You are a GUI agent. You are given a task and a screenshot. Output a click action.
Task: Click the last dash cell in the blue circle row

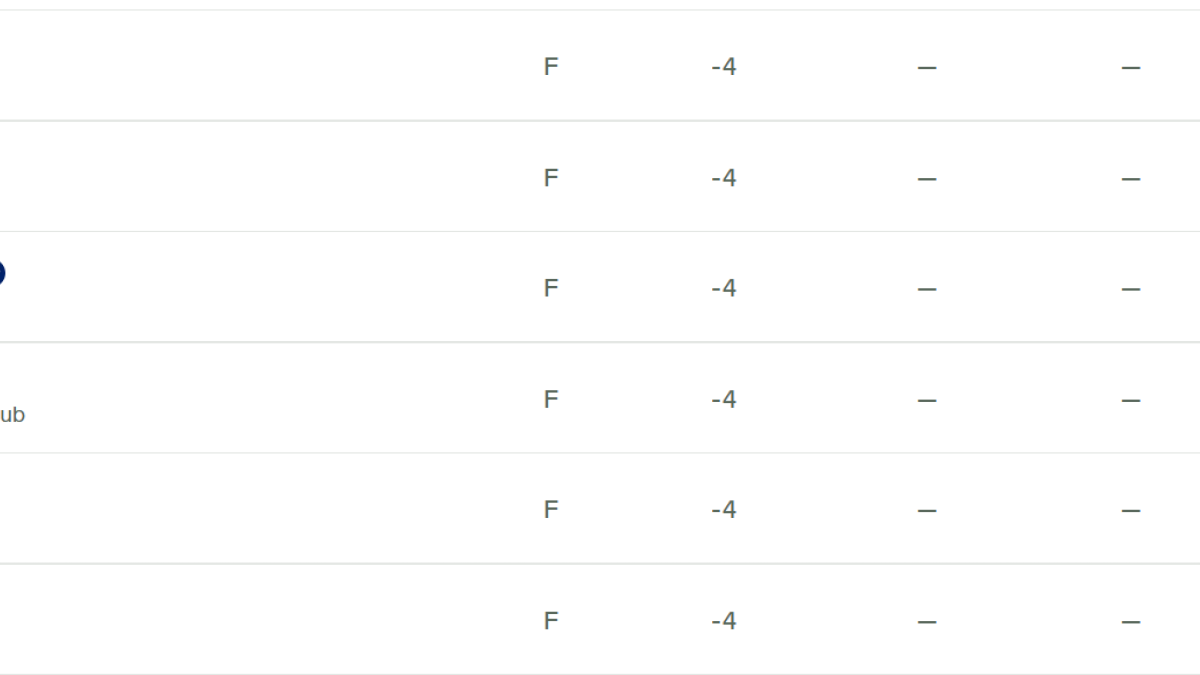point(1131,289)
